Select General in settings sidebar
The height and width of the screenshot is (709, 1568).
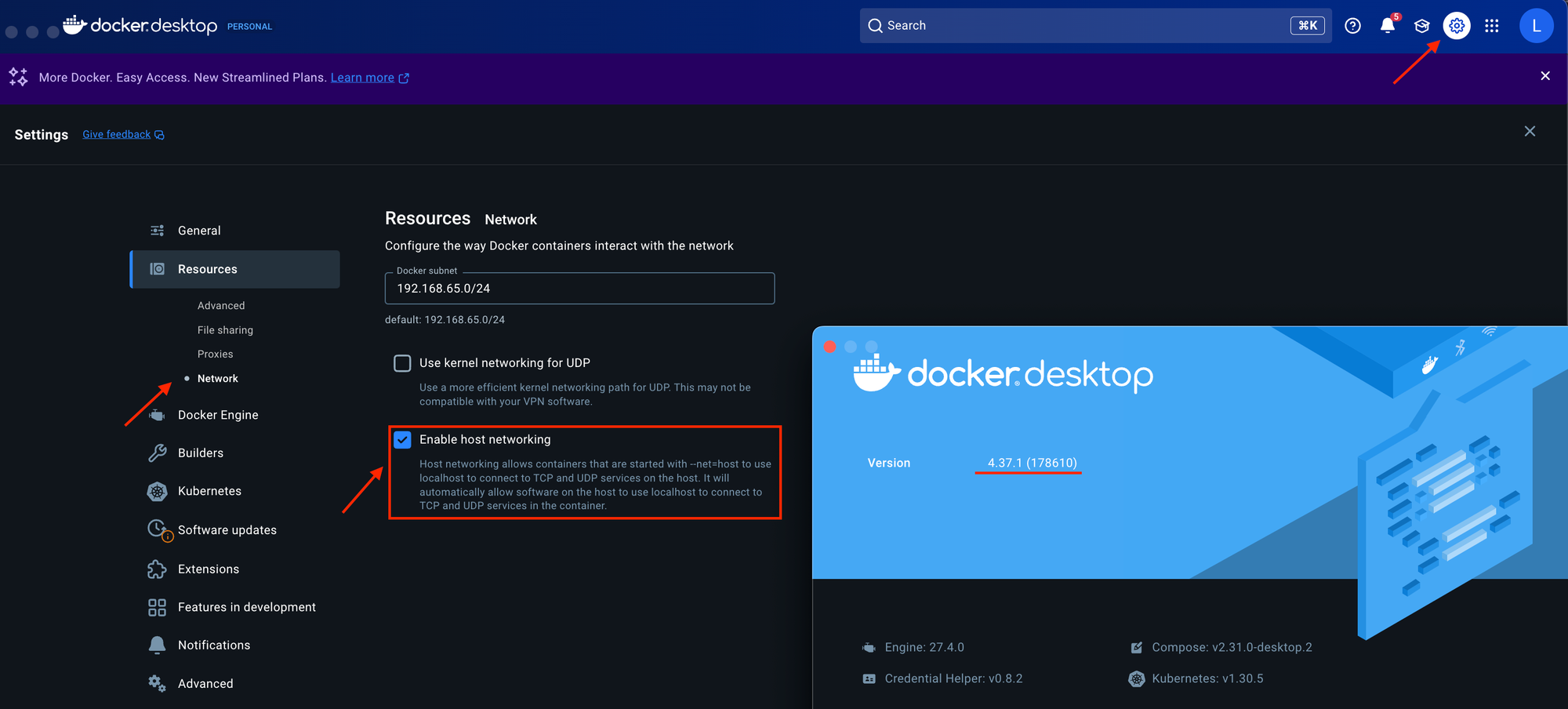pos(235,231)
